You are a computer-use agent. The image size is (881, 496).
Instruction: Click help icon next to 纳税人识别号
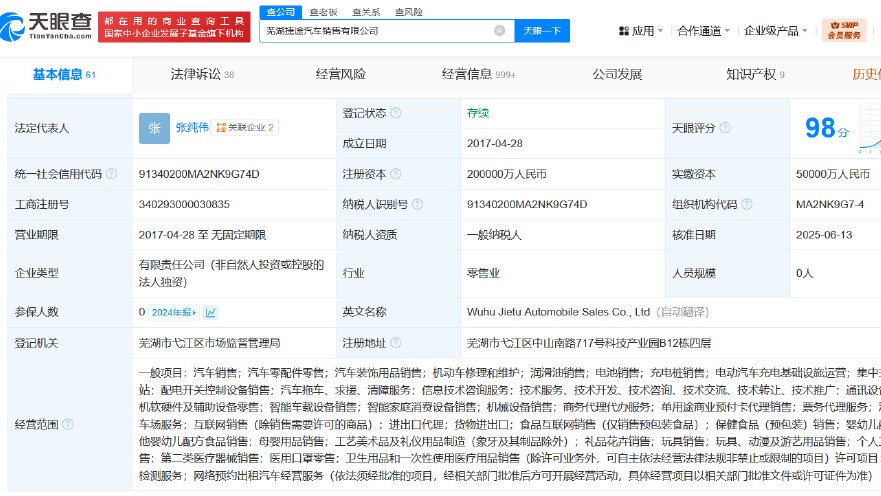pyautogui.click(x=417, y=204)
